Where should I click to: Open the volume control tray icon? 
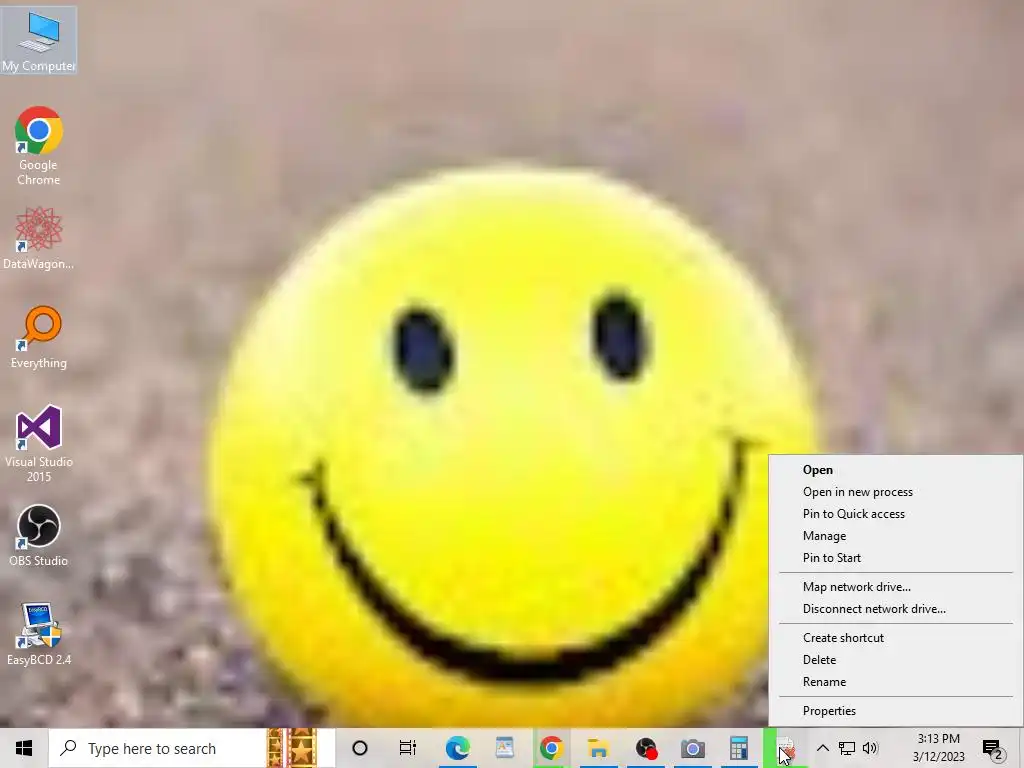[x=870, y=748]
